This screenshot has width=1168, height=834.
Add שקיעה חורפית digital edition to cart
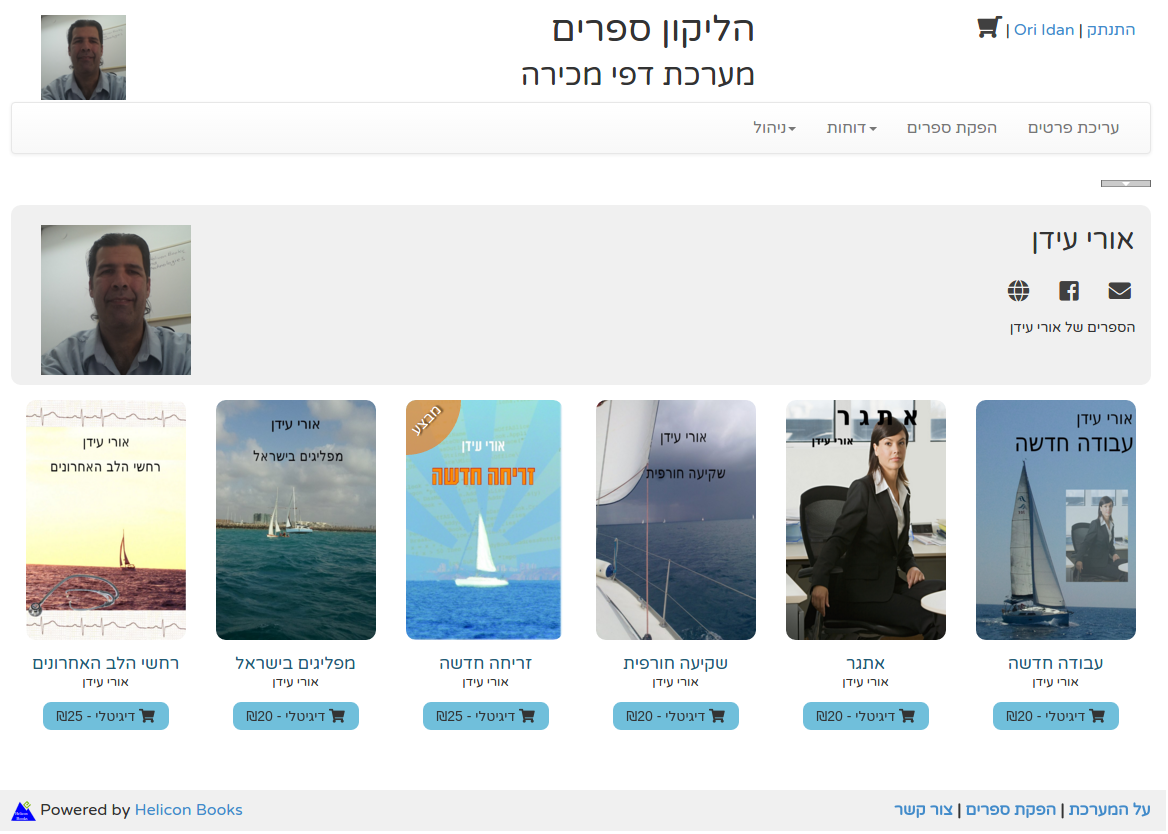(676, 716)
